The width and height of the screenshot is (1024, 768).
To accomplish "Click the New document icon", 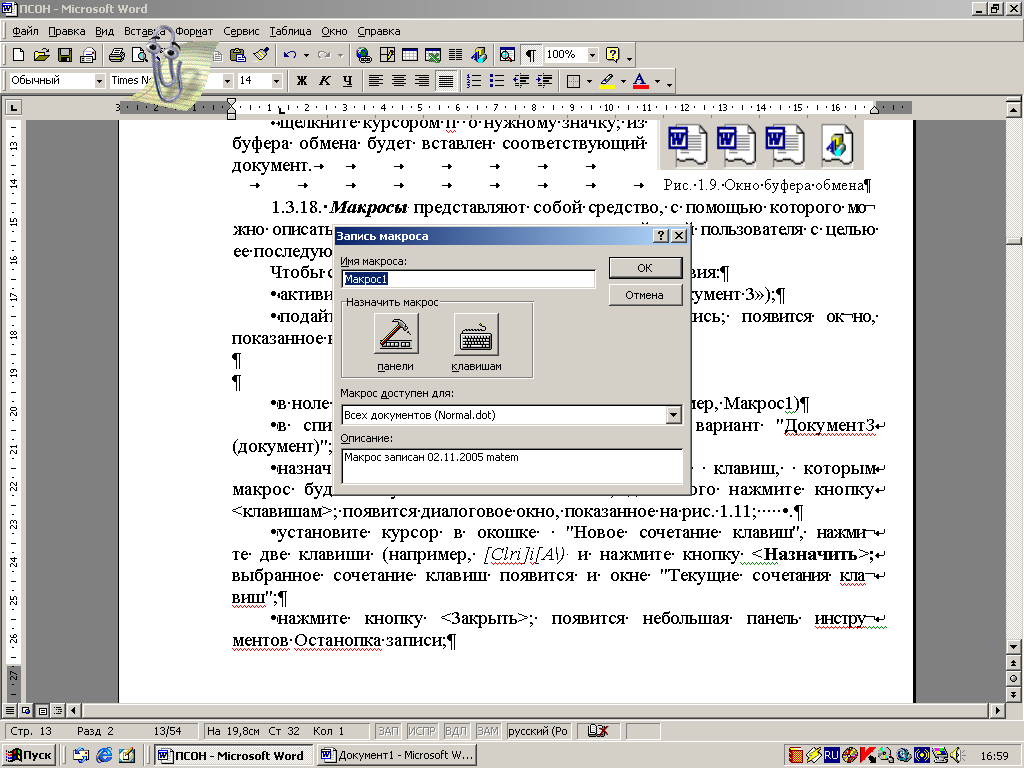I will click(18, 56).
